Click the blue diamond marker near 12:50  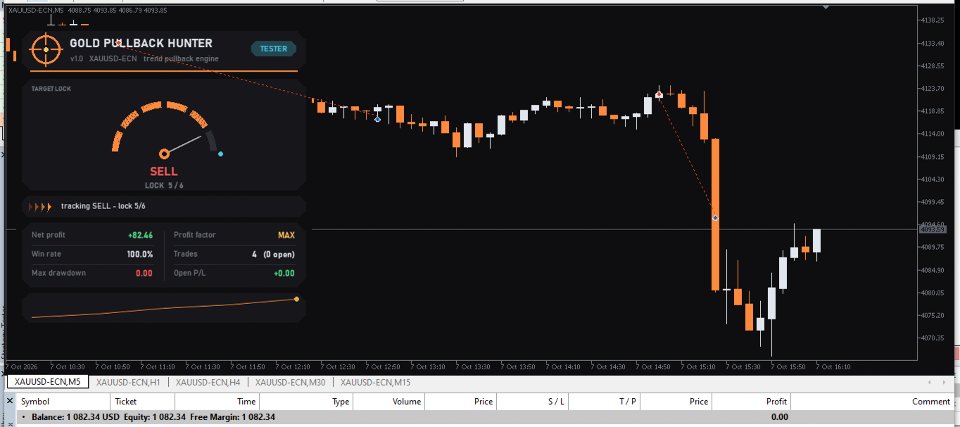[377, 119]
